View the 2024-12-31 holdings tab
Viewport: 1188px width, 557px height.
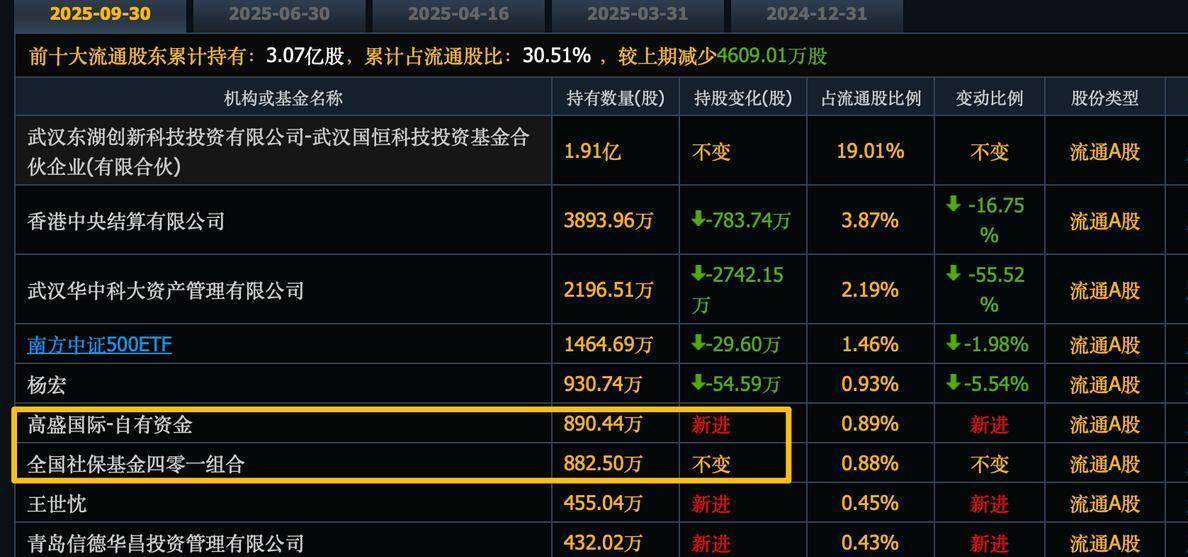tap(816, 14)
